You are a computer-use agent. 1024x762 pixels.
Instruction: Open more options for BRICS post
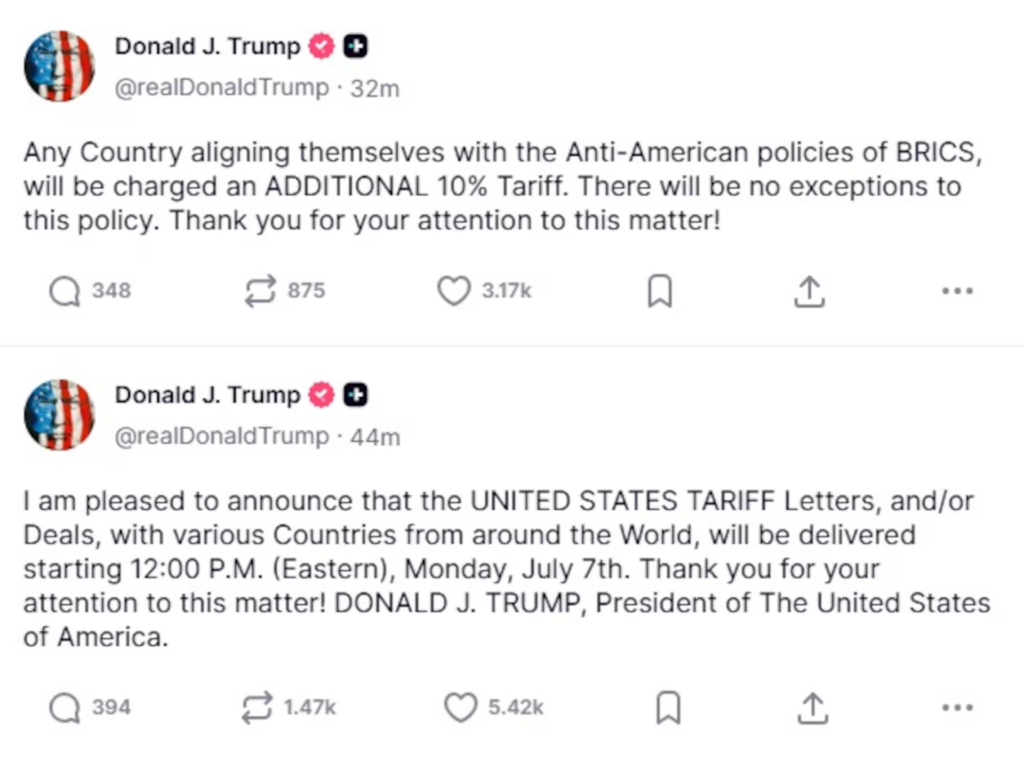(957, 291)
